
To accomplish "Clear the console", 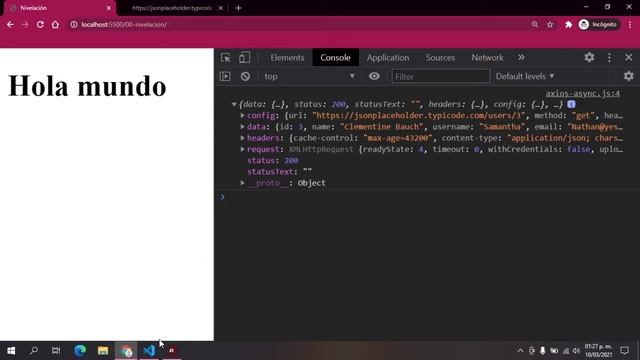I will tap(245, 76).
